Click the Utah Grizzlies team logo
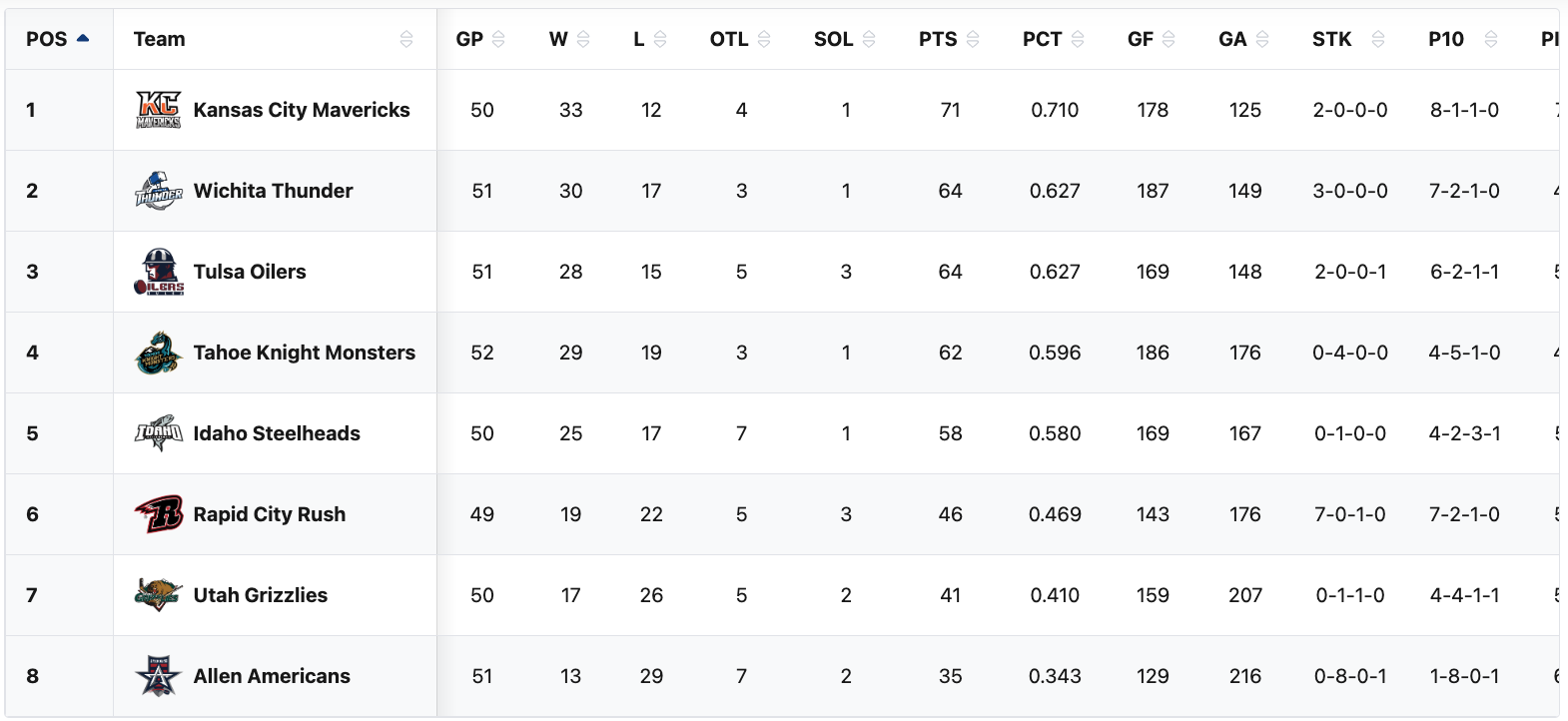The height and width of the screenshot is (721, 1568). 158,595
